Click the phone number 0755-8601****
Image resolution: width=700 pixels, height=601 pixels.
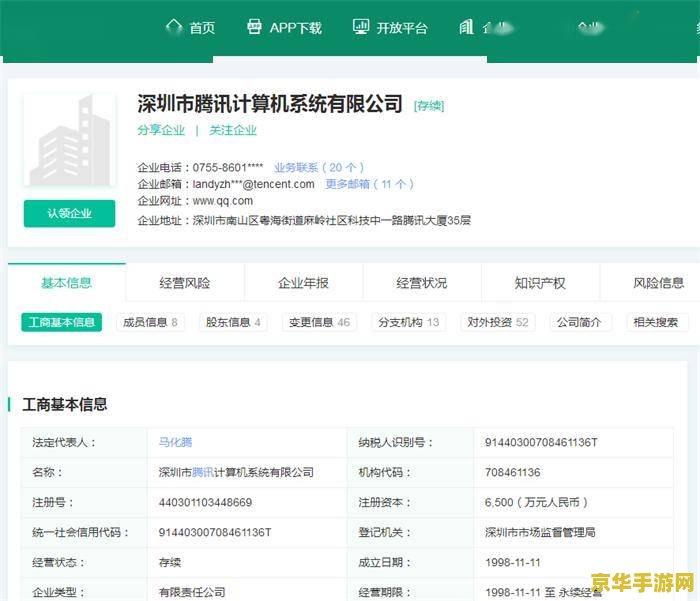pyautogui.click(x=228, y=167)
